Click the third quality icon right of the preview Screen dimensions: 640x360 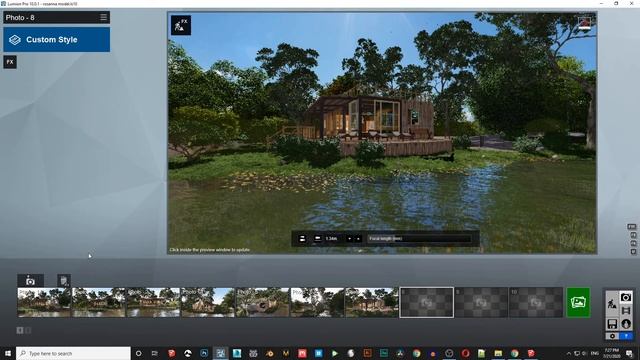coord(633,243)
